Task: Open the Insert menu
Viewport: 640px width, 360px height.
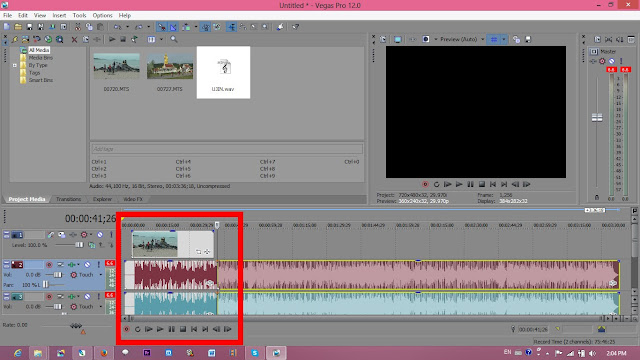Action: click(x=59, y=16)
